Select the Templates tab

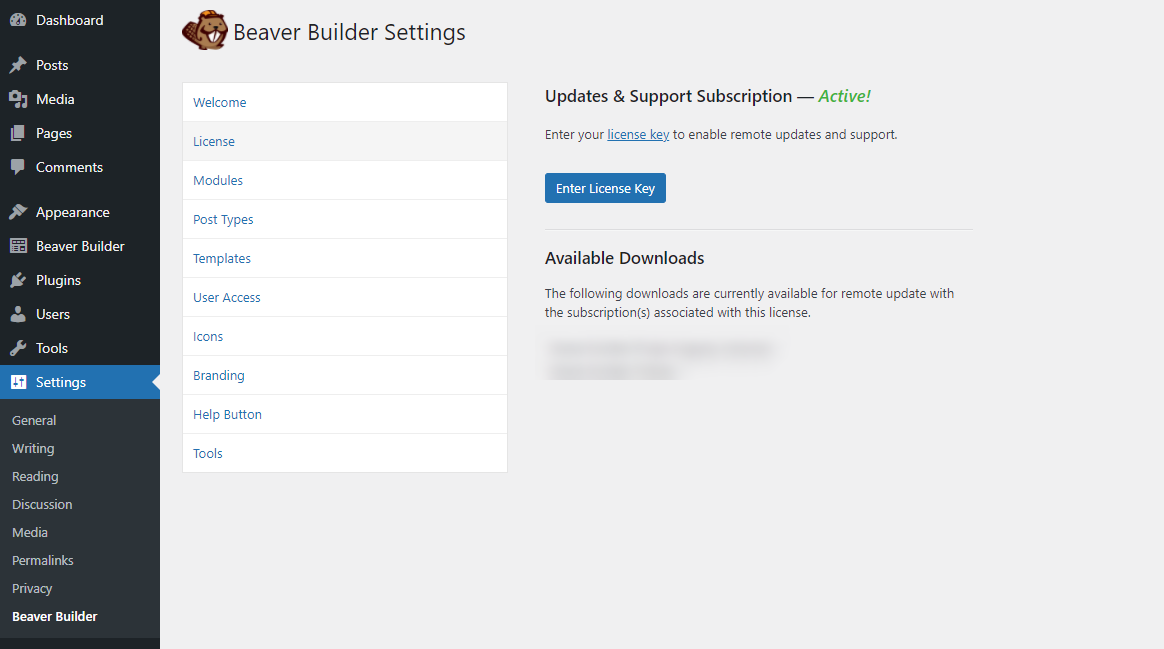[x=221, y=258]
